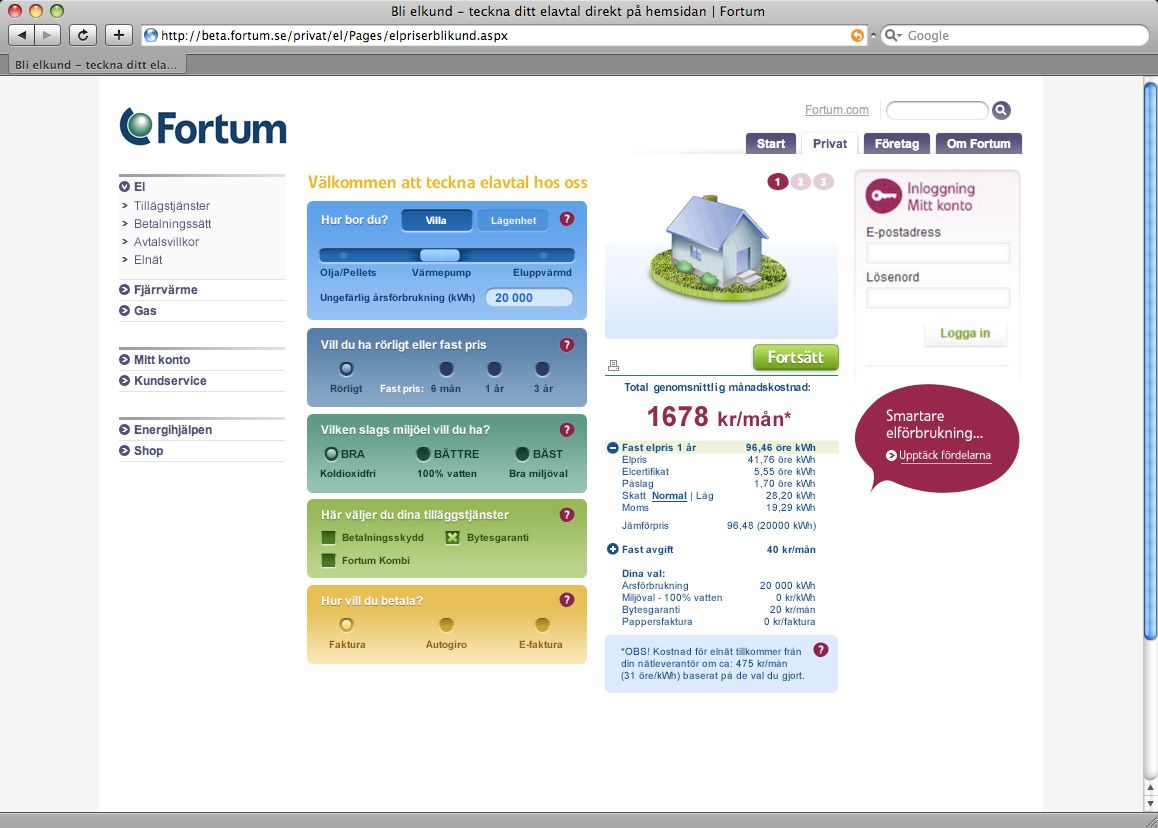Viewport: 1158px width, 828px height.
Task: Open help for 'Hur bor du?' panel
Action: [x=566, y=219]
